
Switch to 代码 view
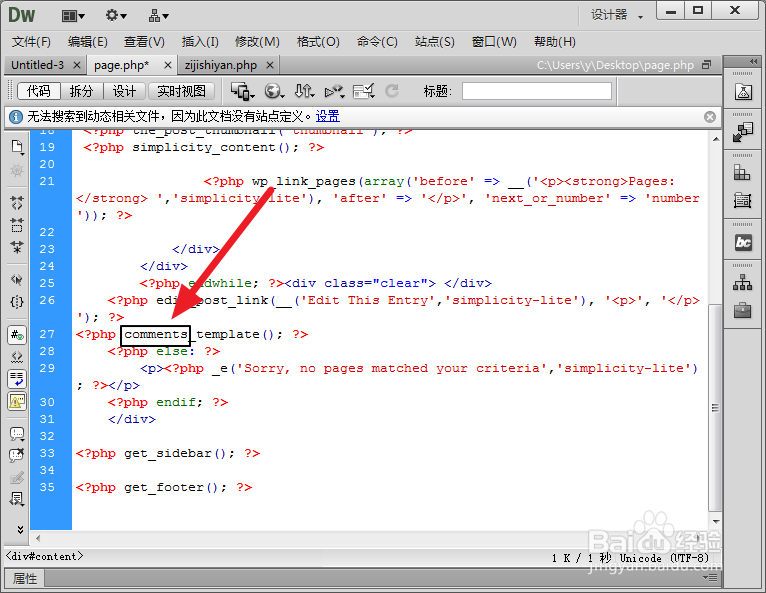pyautogui.click(x=39, y=91)
